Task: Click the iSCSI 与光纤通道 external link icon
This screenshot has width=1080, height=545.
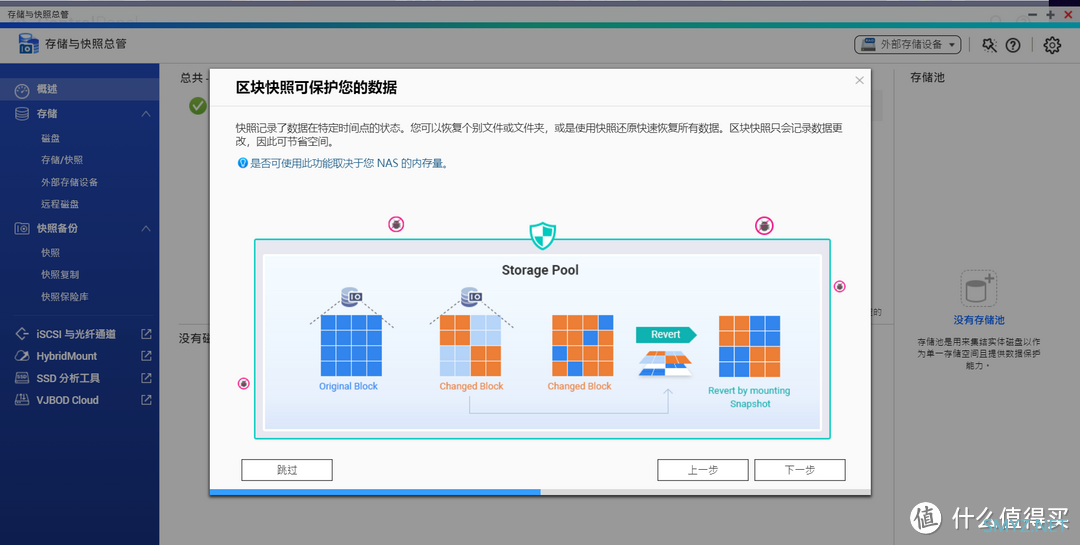Action: tap(146, 334)
